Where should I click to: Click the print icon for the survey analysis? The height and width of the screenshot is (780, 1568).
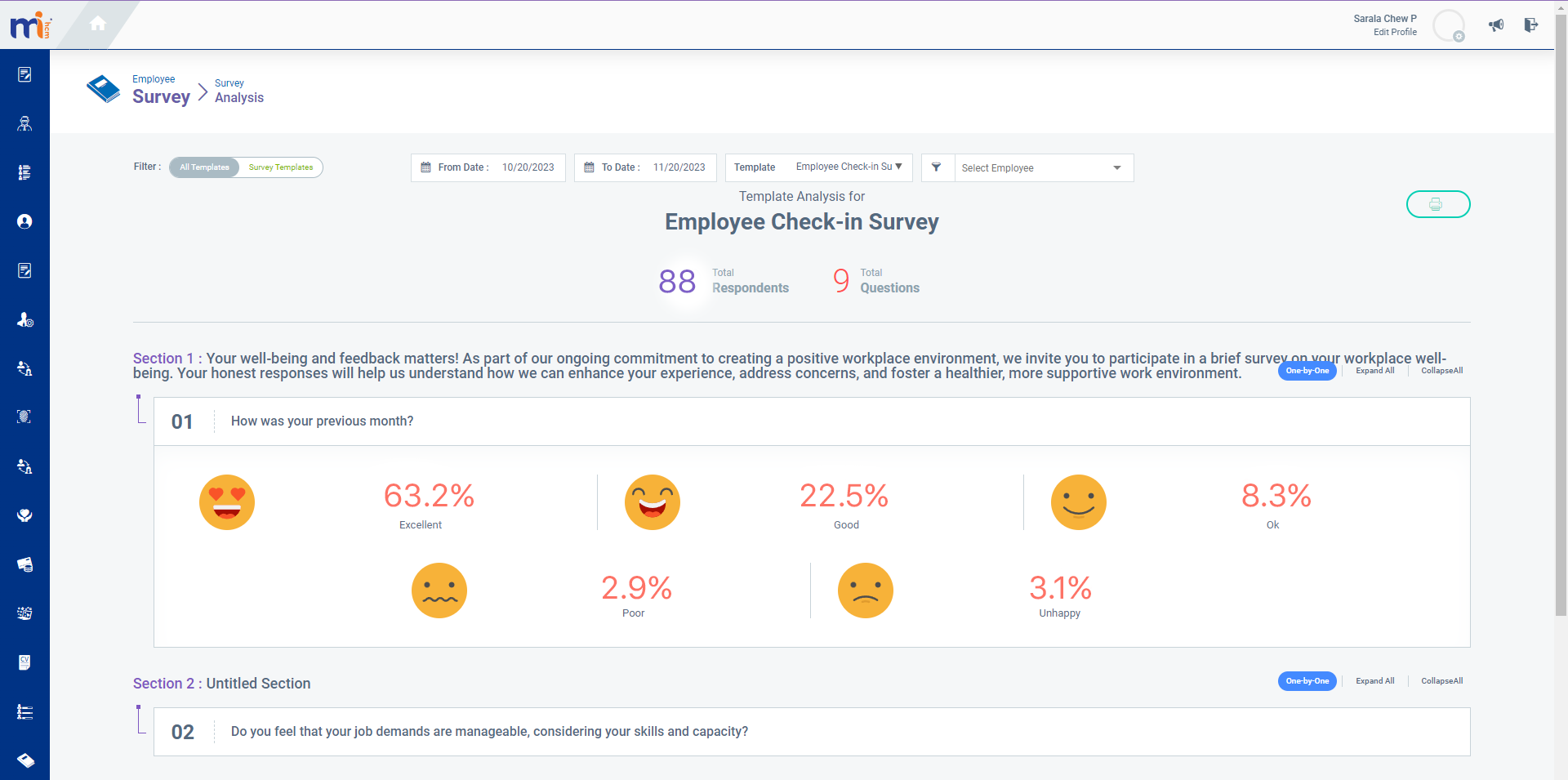[1437, 204]
